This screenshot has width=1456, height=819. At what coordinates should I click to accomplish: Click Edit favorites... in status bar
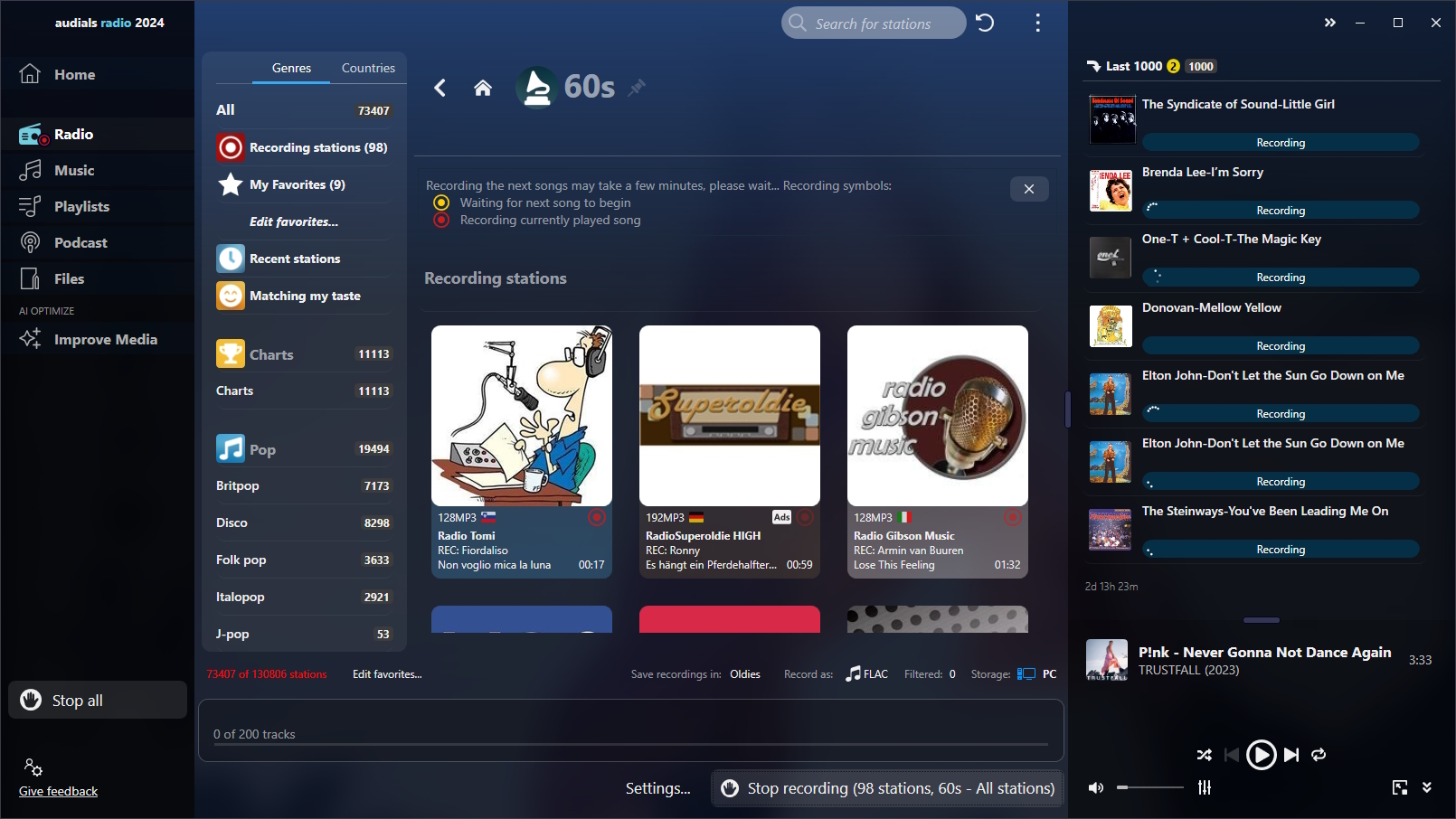coord(387,674)
